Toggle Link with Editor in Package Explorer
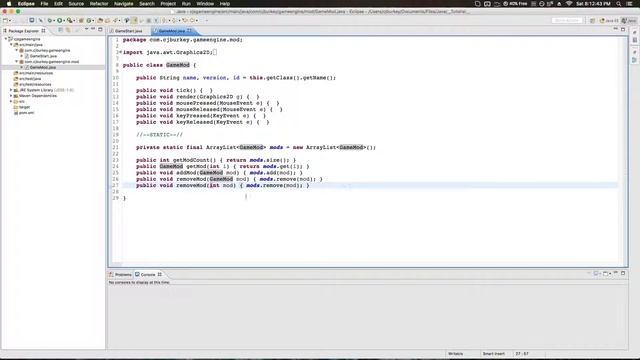 [x=68, y=30]
